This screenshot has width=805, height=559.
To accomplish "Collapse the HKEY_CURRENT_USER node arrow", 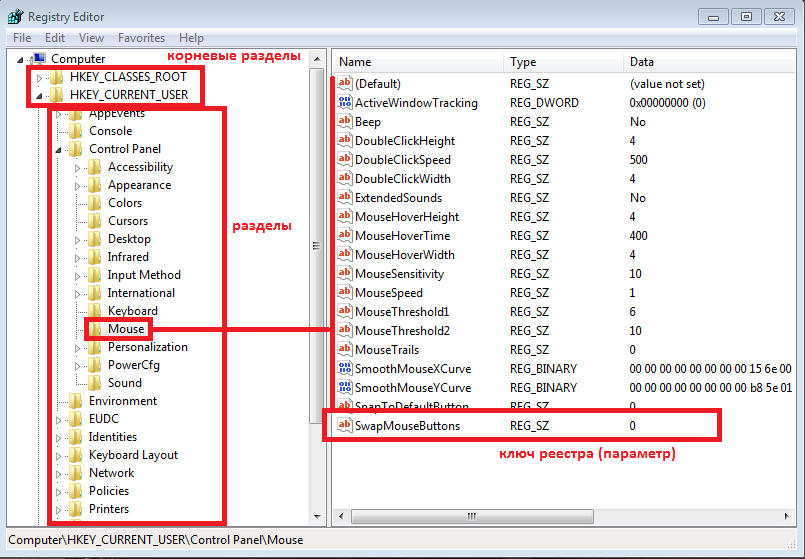I will tap(40, 96).
